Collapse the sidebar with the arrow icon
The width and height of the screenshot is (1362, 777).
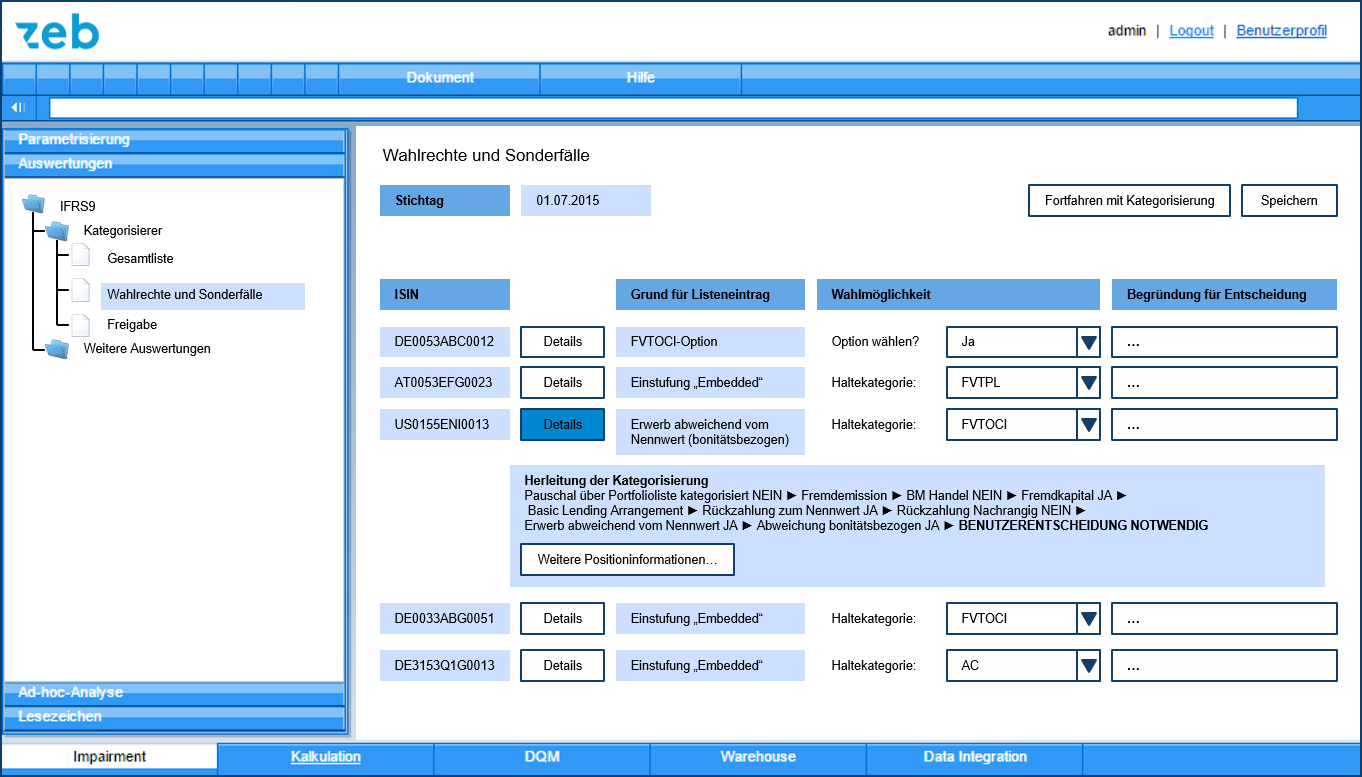point(18,108)
